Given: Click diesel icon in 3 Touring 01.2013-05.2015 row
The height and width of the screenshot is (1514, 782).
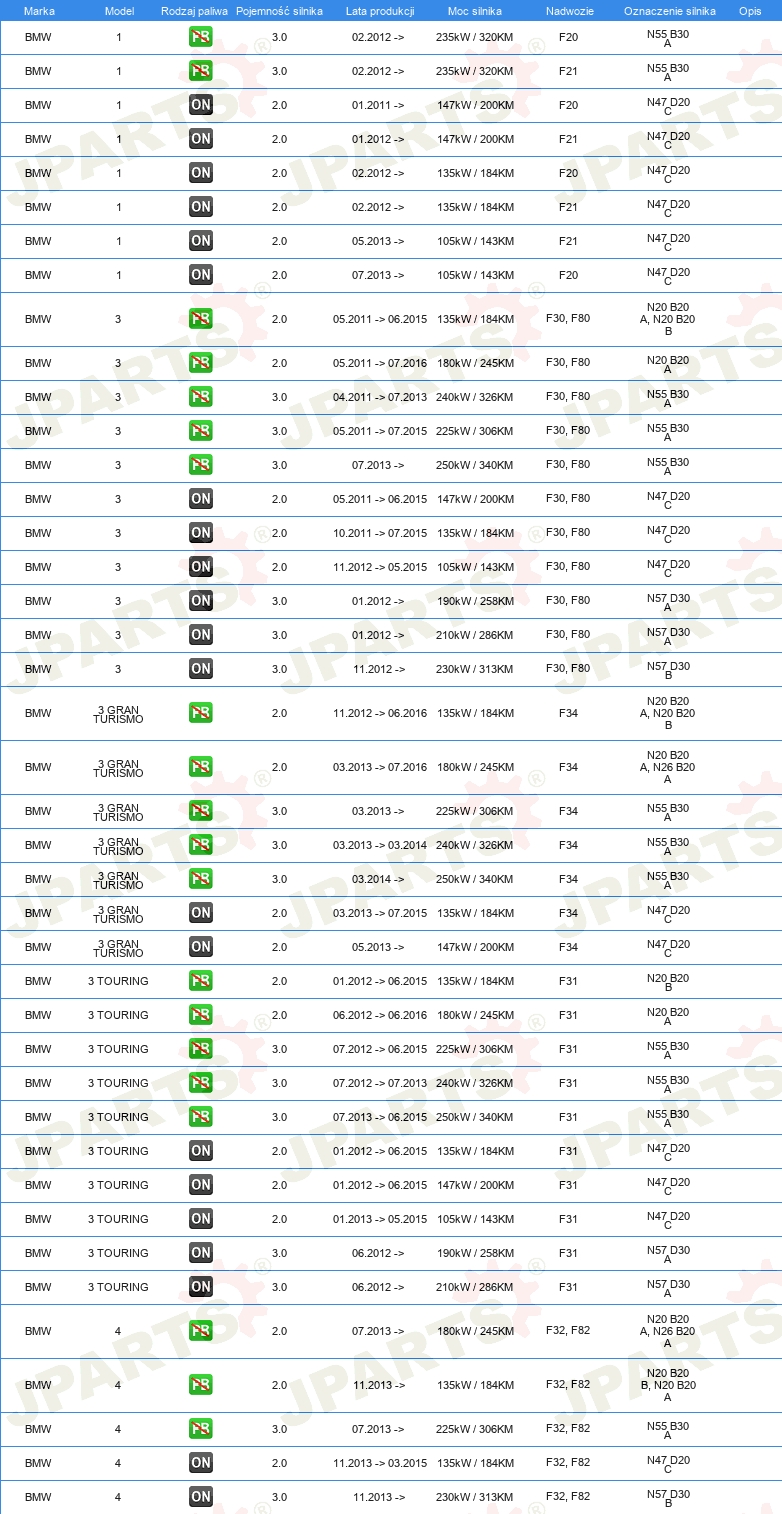Looking at the screenshot, I should pos(201,1219).
